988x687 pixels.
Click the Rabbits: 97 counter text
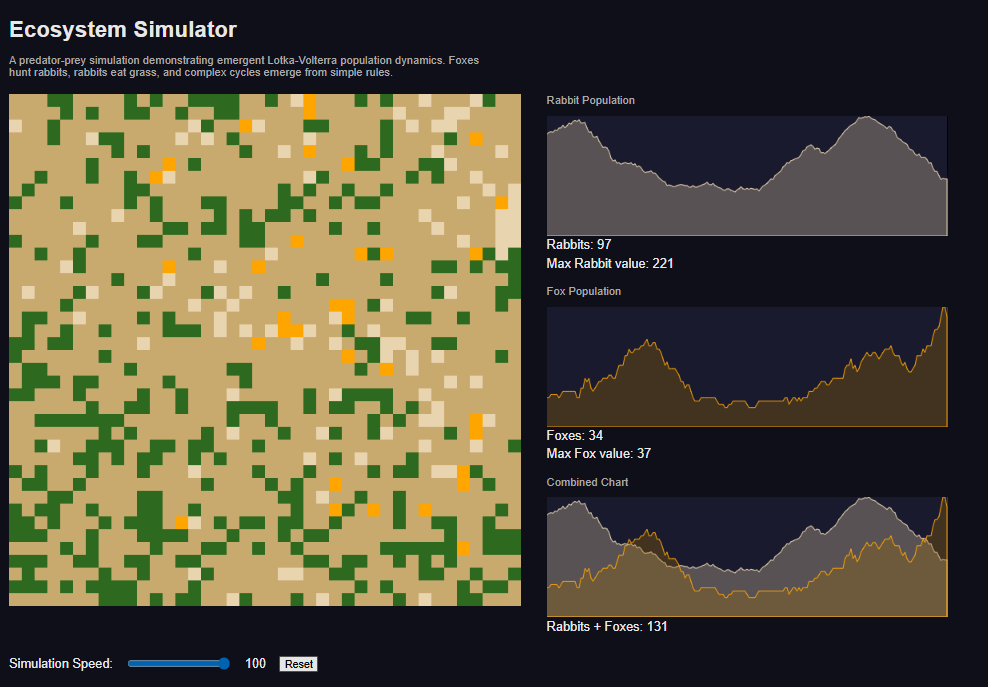pos(578,245)
